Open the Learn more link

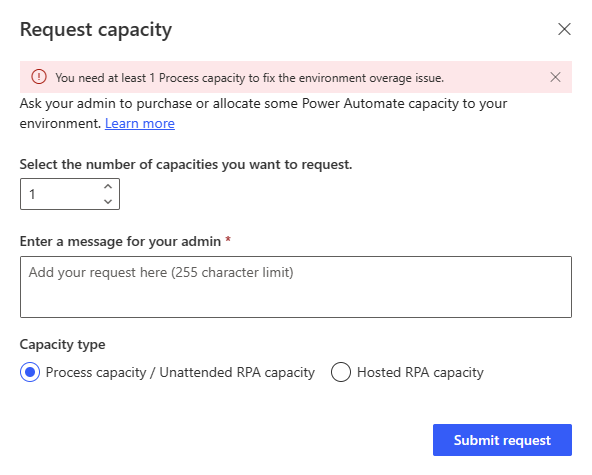click(x=140, y=123)
